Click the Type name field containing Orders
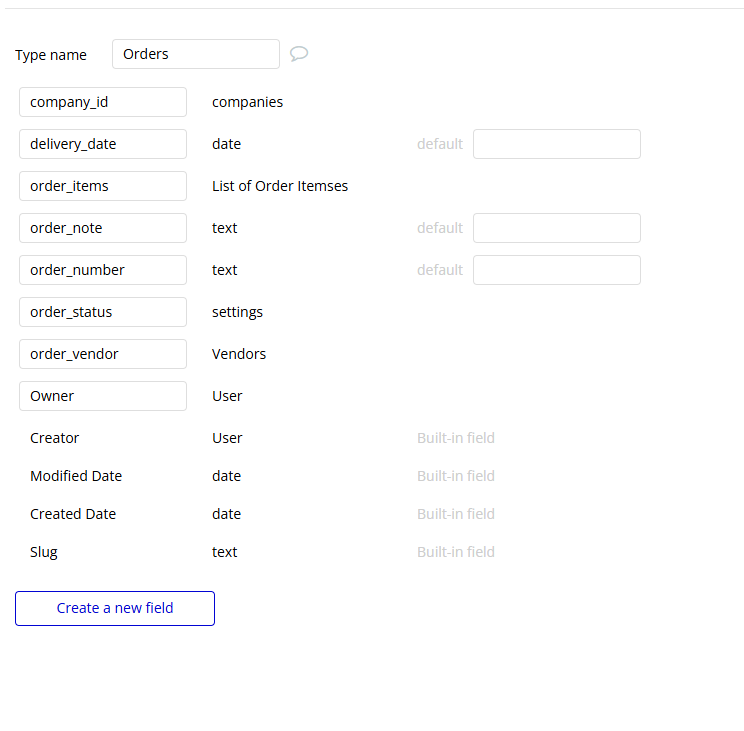 pyautogui.click(x=195, y=54)
